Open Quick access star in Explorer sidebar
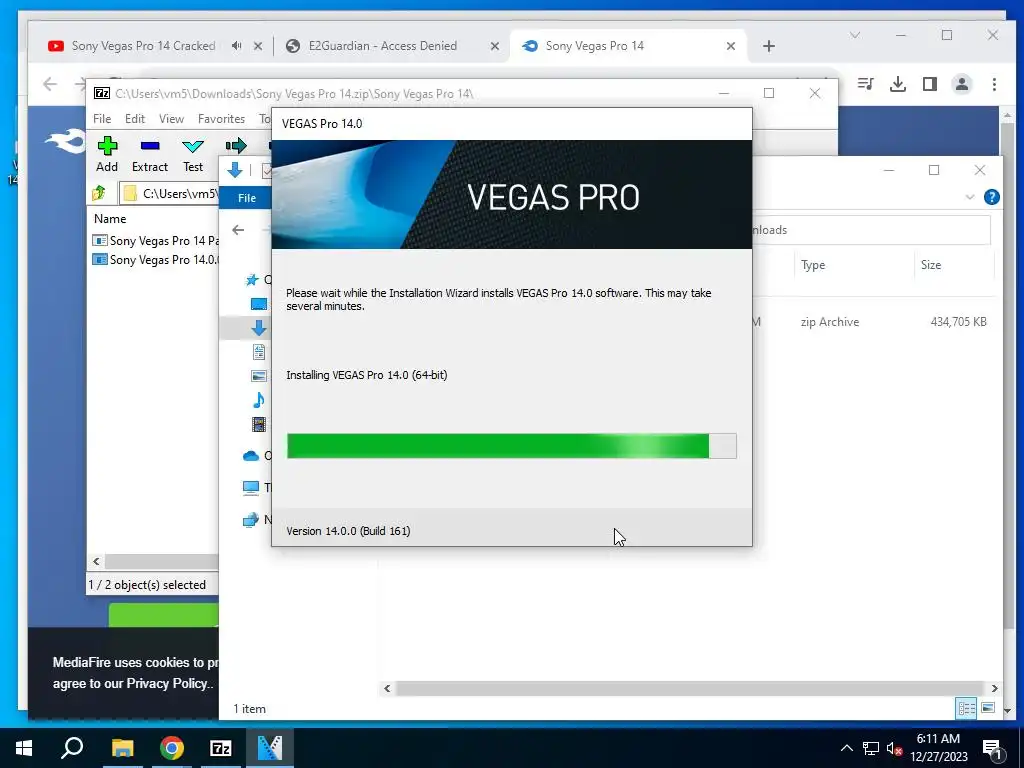 pos(251,280)
